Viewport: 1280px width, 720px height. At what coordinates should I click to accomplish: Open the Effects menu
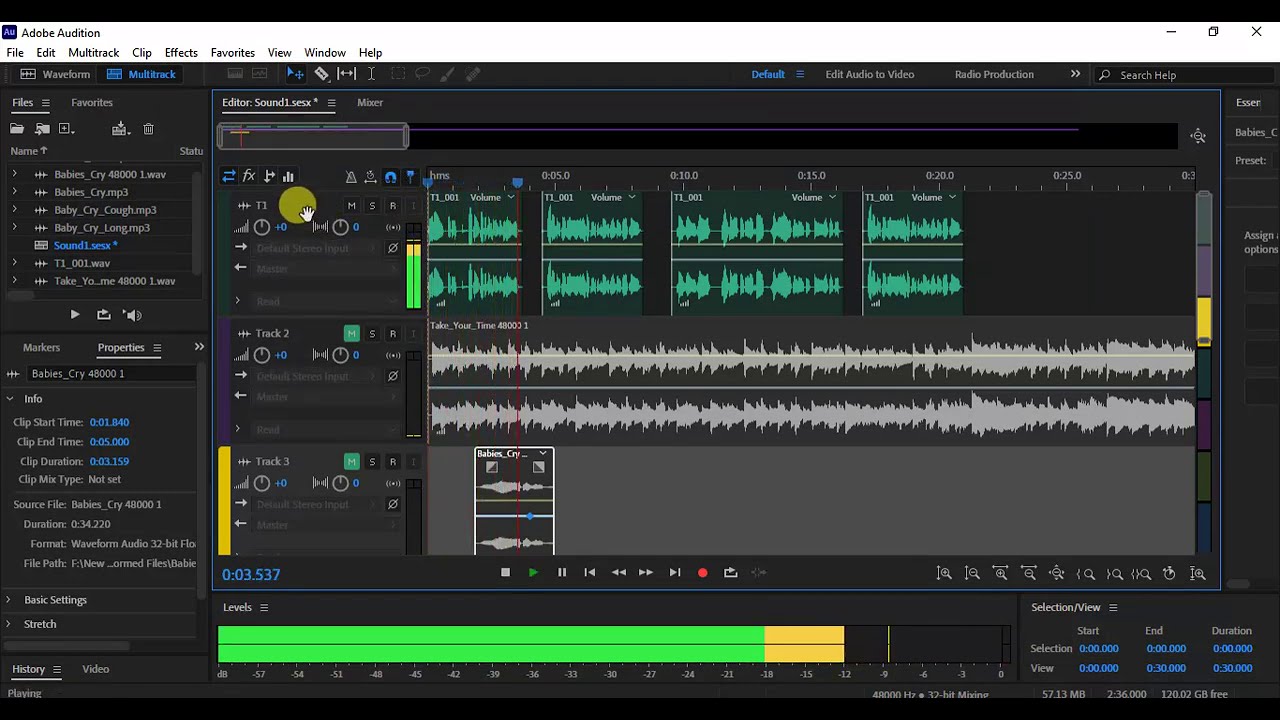pyautogui.click(x=181, y=53)
